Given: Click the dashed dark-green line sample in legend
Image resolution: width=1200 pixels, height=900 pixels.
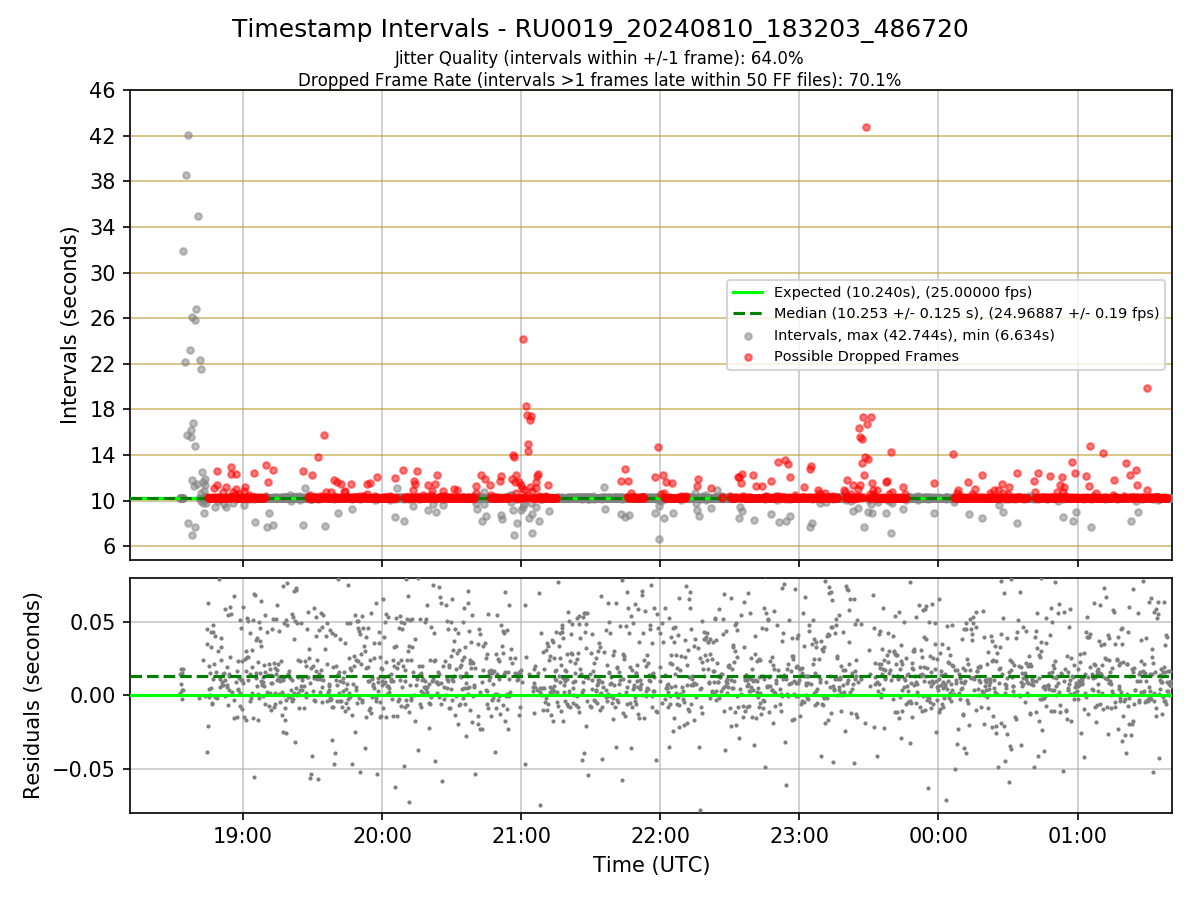Looking at the screenshot, I should click(748, 313).
